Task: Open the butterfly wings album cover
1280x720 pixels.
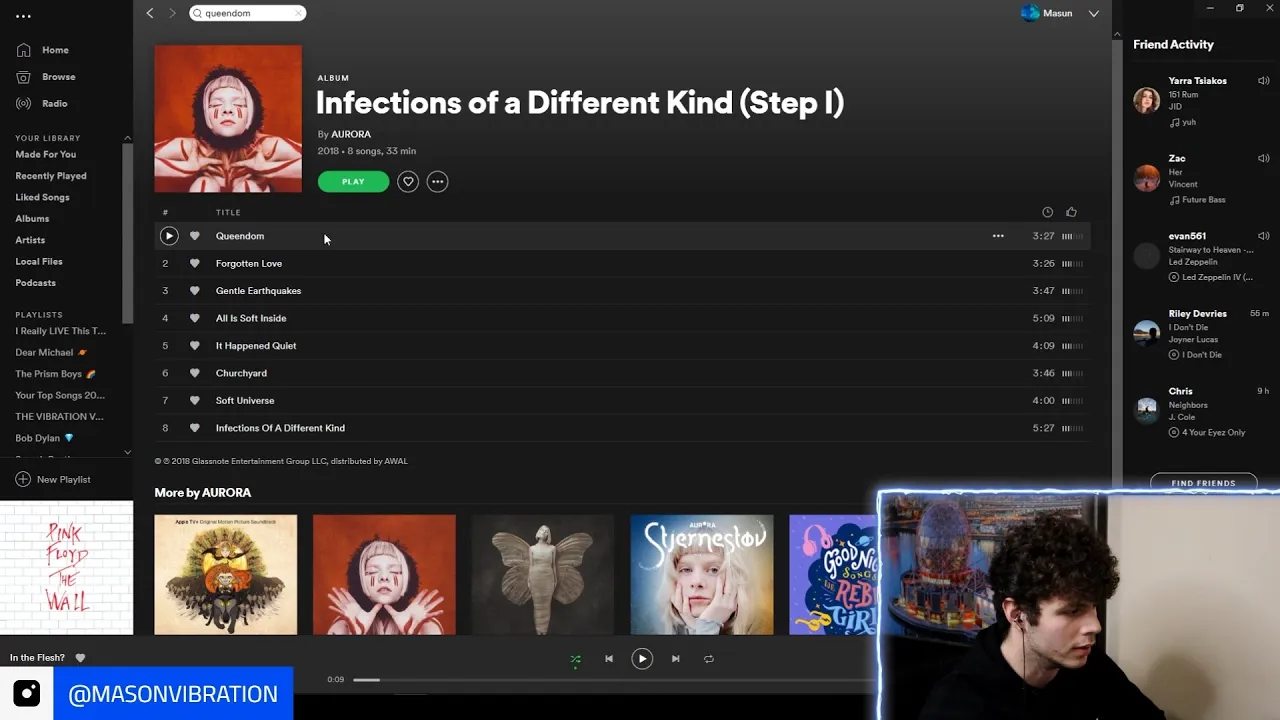Action: click(543, 575)
